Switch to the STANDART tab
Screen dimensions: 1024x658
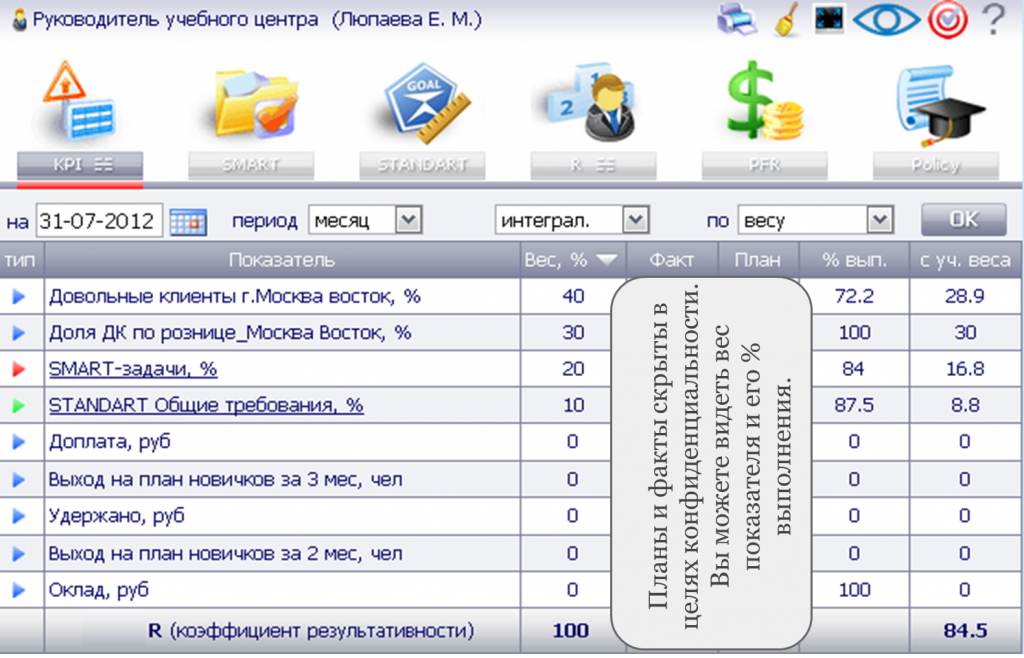pos(422,165)
